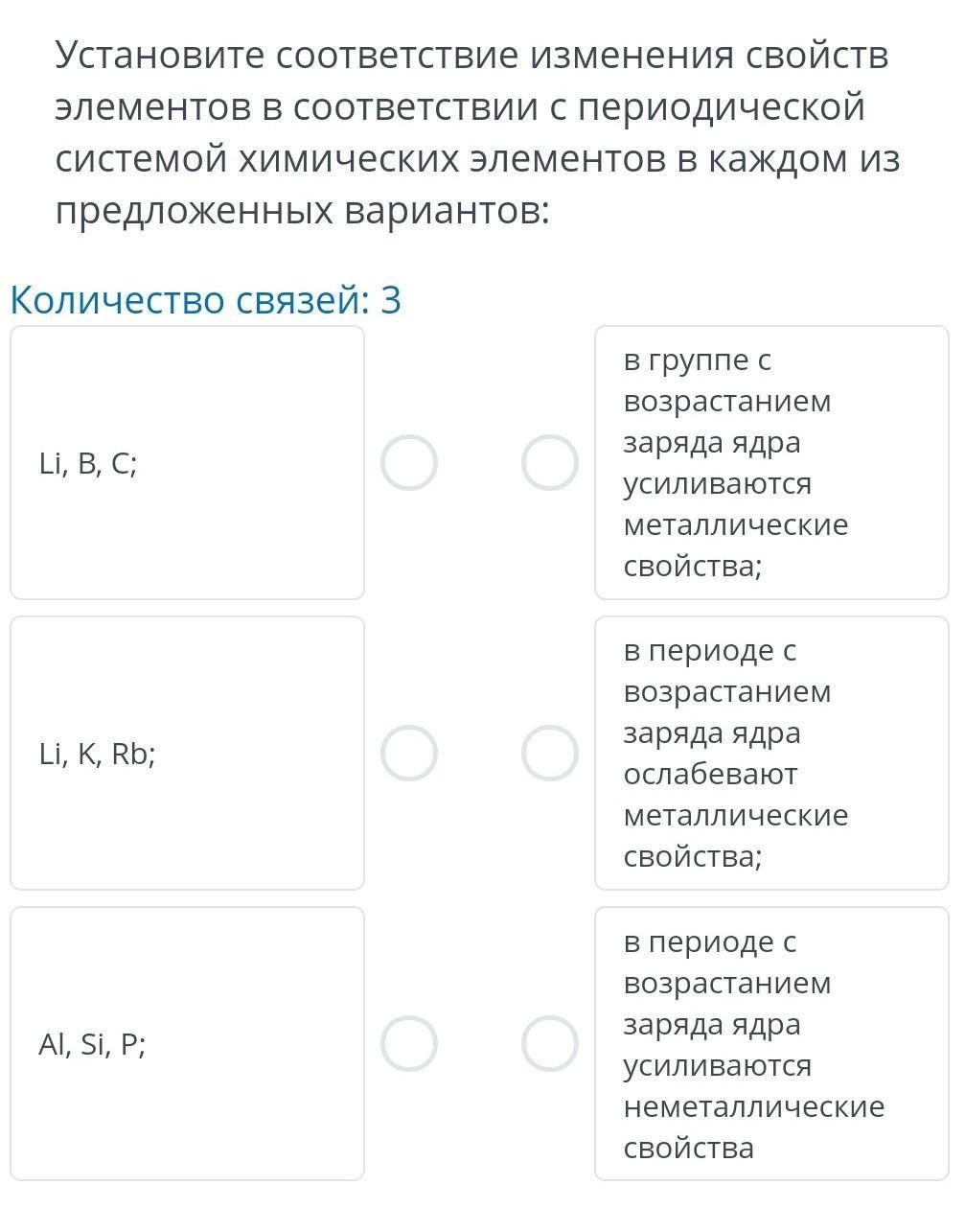965x1232 pixels.
Task: Click the 'Li, K, Rb;' answer card
Action: click(x=187, y=754)
